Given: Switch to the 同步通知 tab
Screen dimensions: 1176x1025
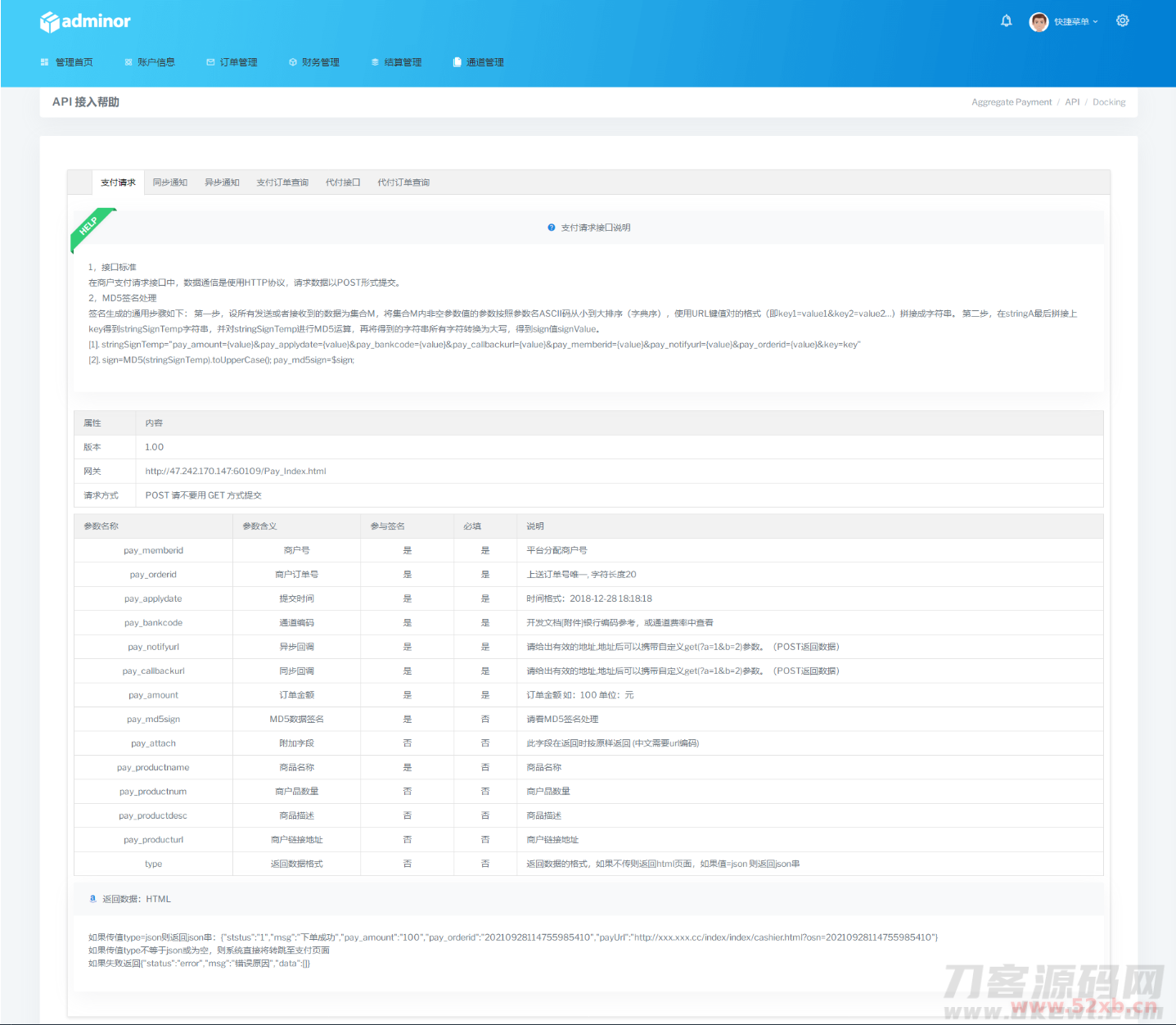Looking at the screenshot, I should point(170,183).
